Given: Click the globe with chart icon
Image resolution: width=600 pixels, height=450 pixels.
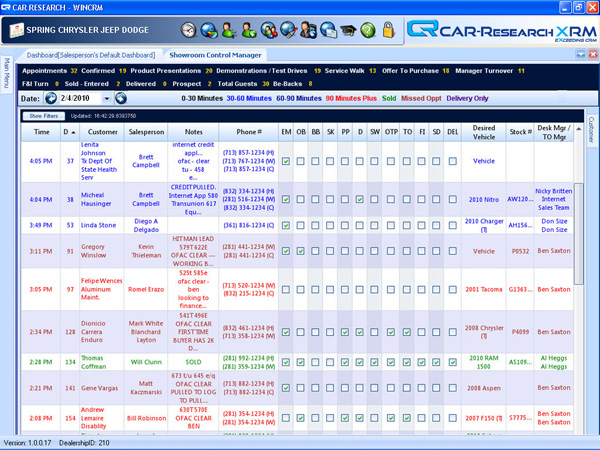Looking at the screenshot, I should tap(209, 30).
